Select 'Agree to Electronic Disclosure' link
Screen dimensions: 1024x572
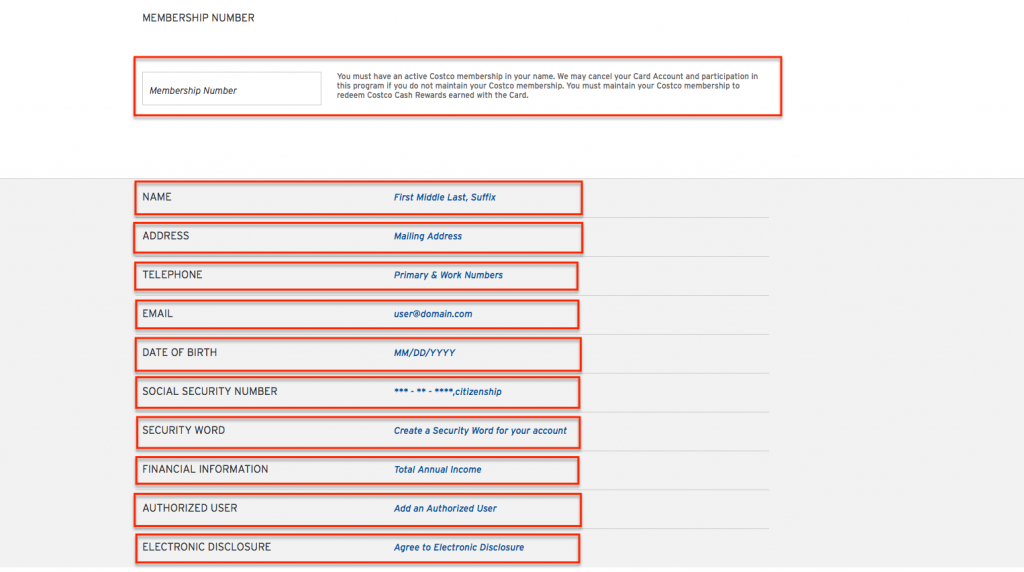pos(458,548)
